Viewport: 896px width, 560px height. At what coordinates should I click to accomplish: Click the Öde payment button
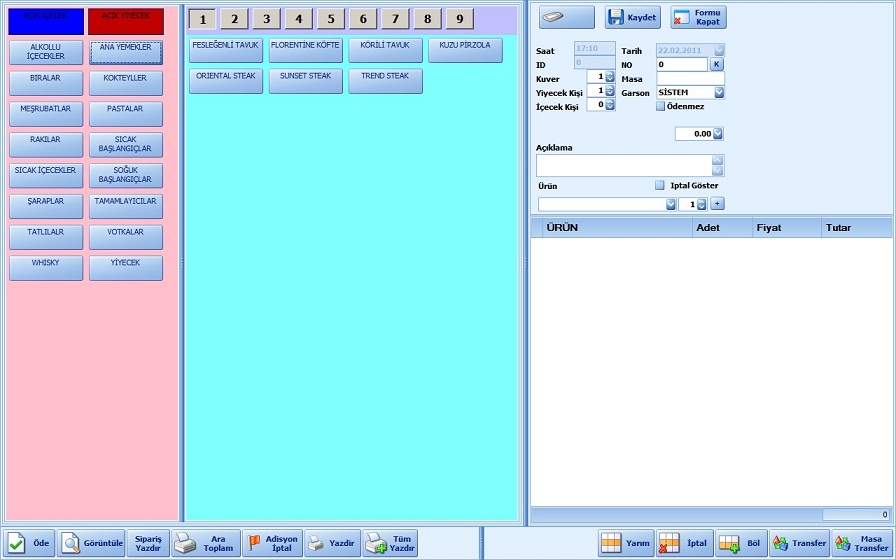[x=29, y=543]
